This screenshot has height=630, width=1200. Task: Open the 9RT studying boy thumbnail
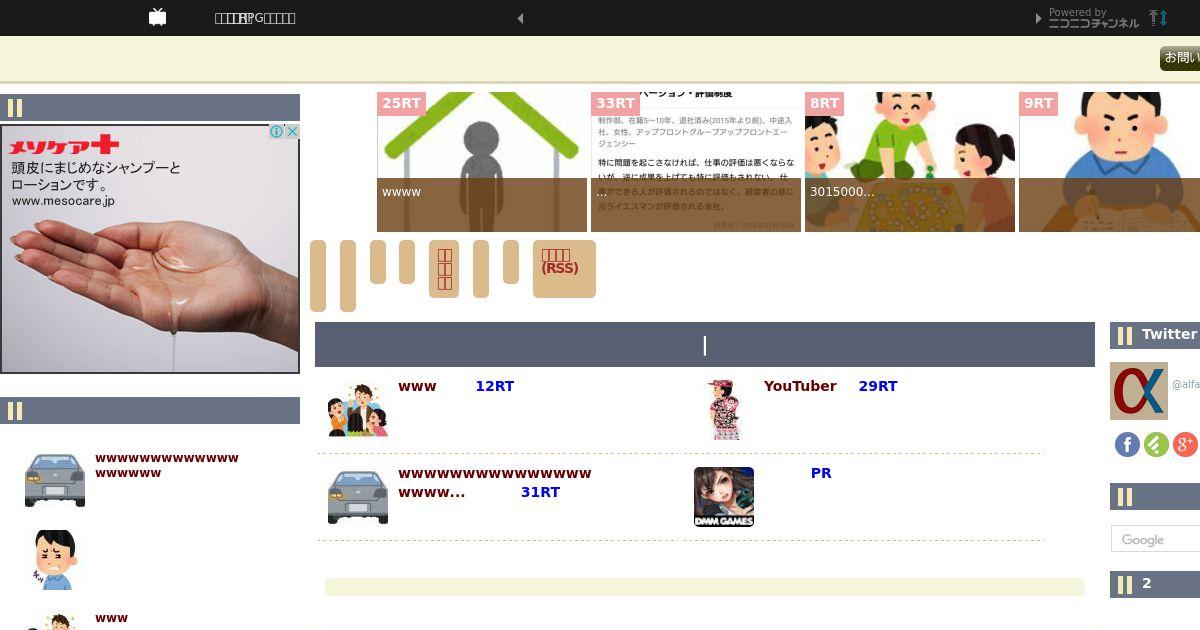tap(1110, 162)
